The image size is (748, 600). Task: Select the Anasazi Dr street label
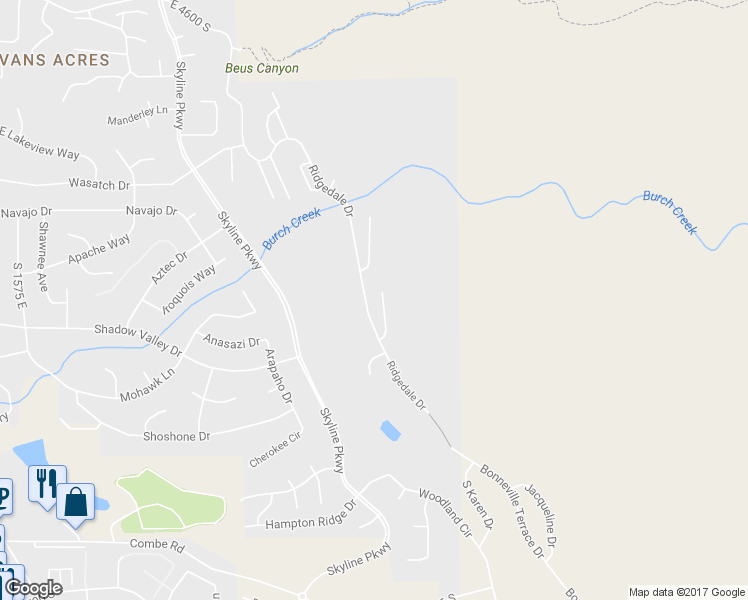231,341
